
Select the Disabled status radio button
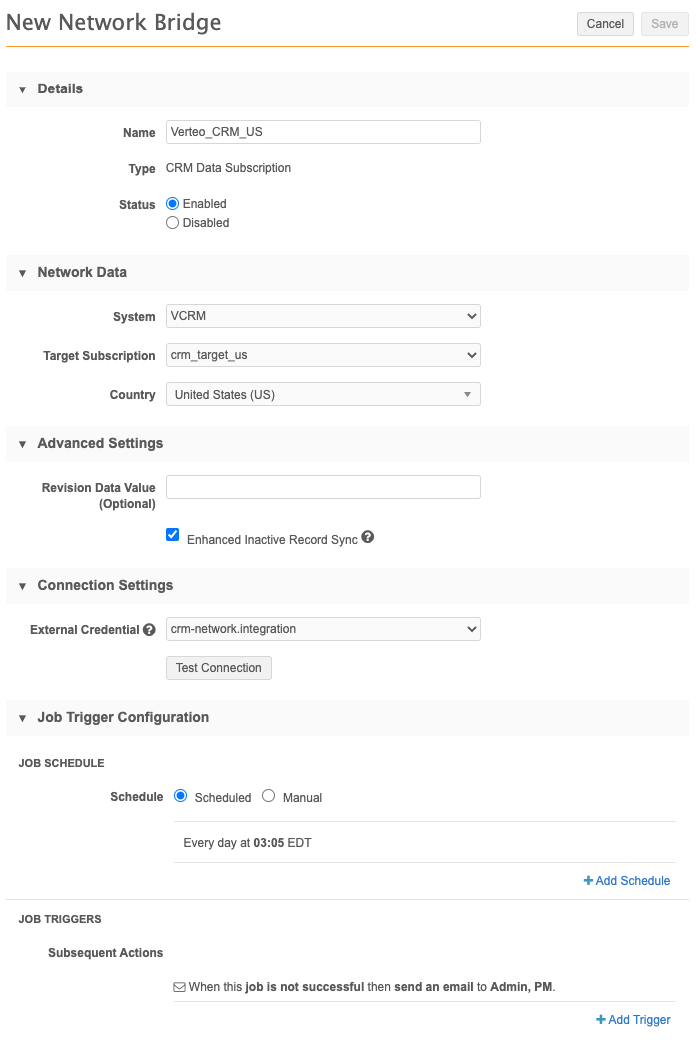172,223
